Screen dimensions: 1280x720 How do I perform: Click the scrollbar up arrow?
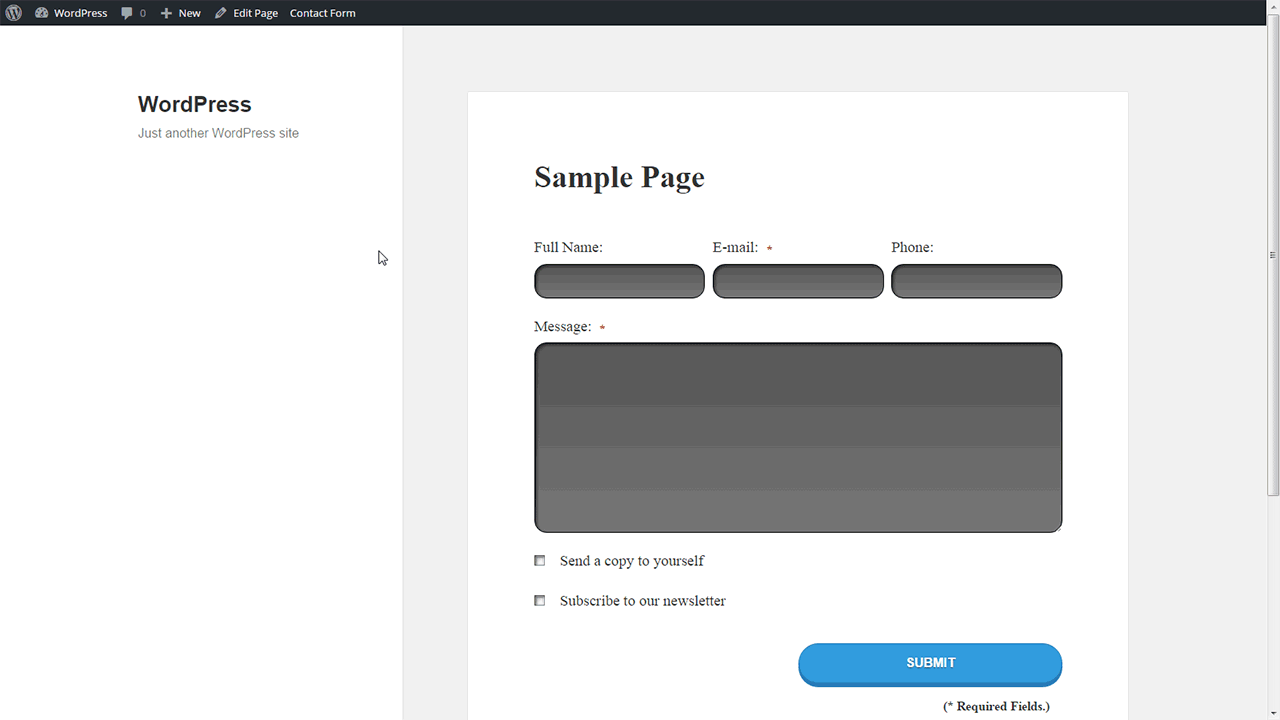[x=1273, y=7]
